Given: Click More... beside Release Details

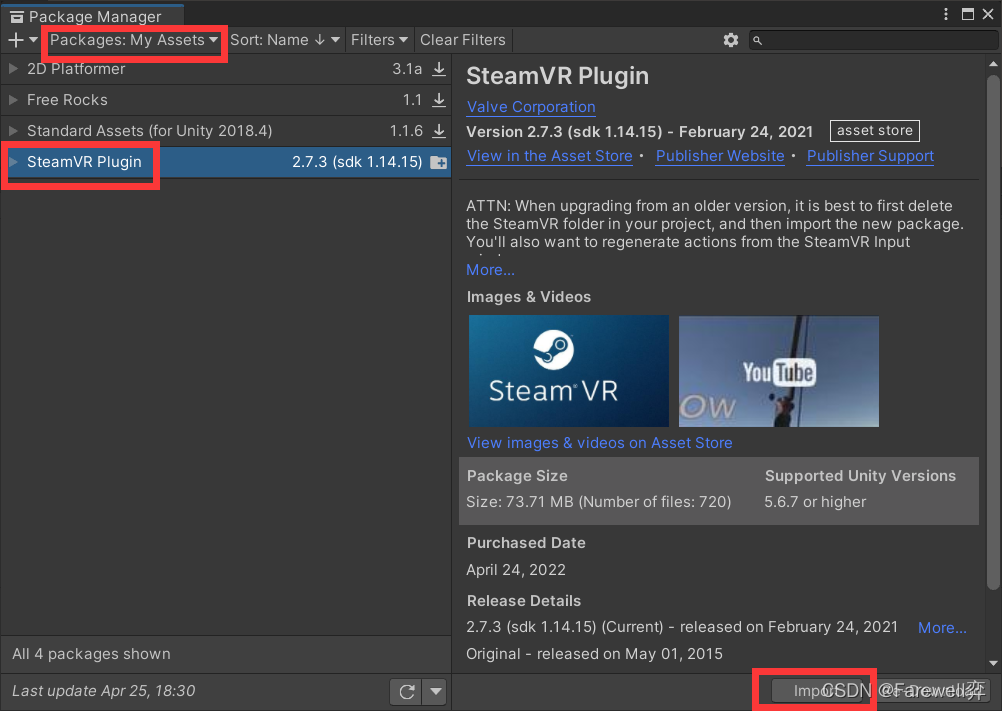Looking at the screenshot, I should [942, 627].
